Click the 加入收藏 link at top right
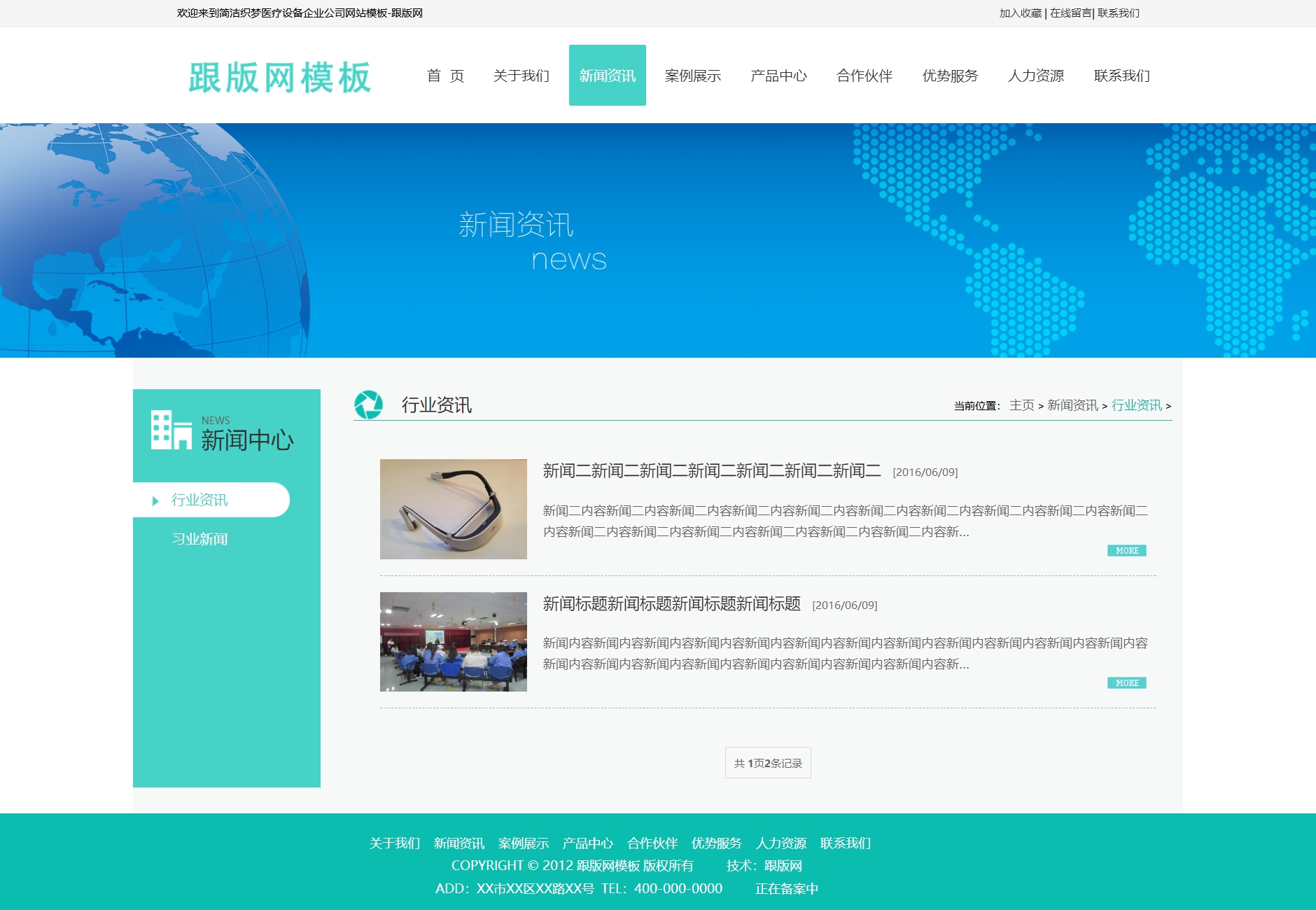The width and height of the screenshot is (1316, 910). click(1020, 13)
